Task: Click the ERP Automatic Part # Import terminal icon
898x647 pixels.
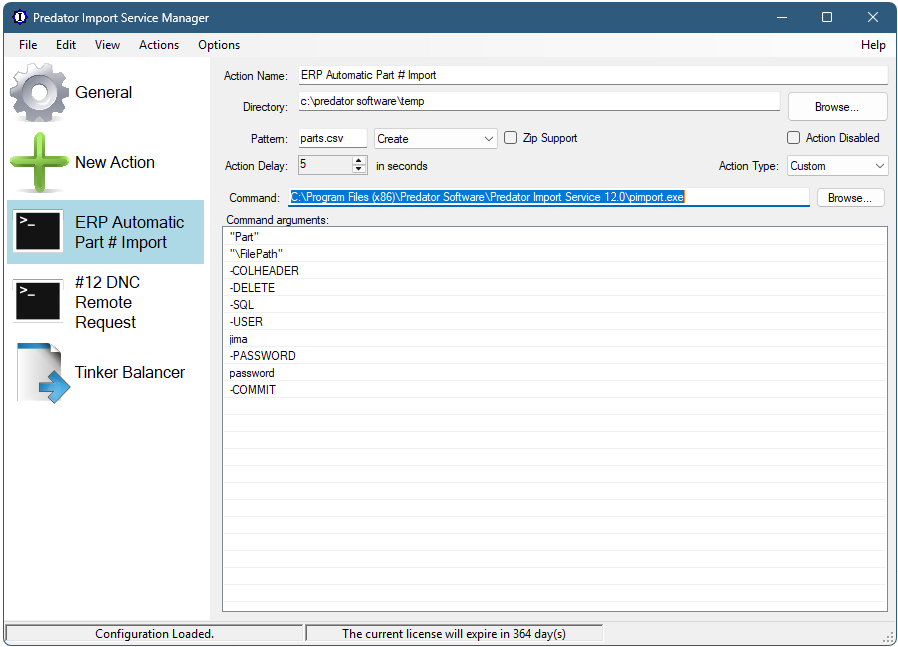Action: point(37,231)
